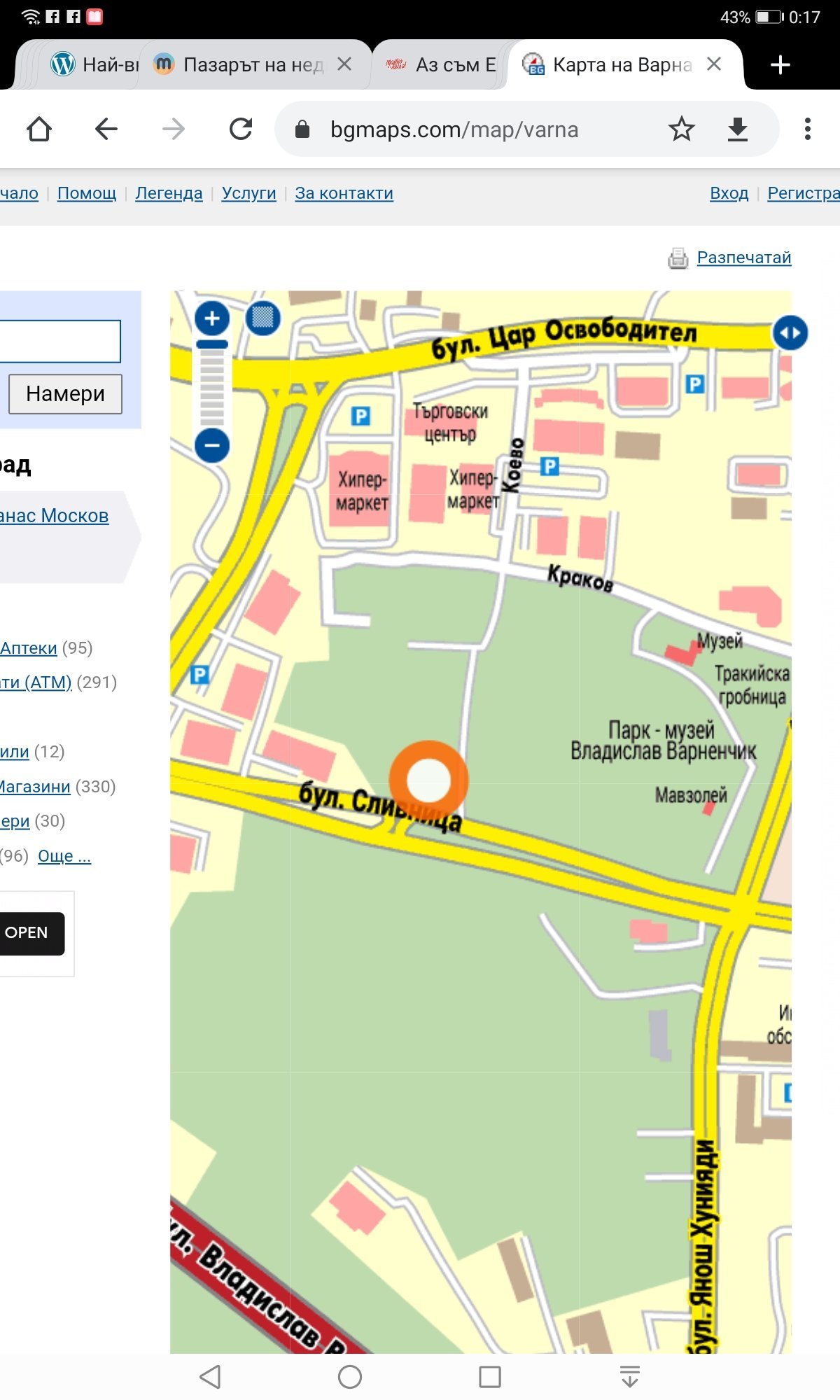Open the browser three-dot menu
This screenshot has width=840, height=1400.
(807, 129)
